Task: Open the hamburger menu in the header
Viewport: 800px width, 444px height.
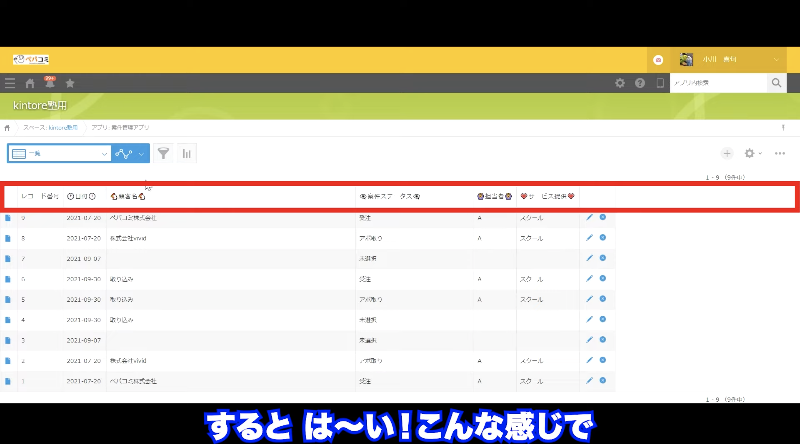Action: (x=10, y=83)
